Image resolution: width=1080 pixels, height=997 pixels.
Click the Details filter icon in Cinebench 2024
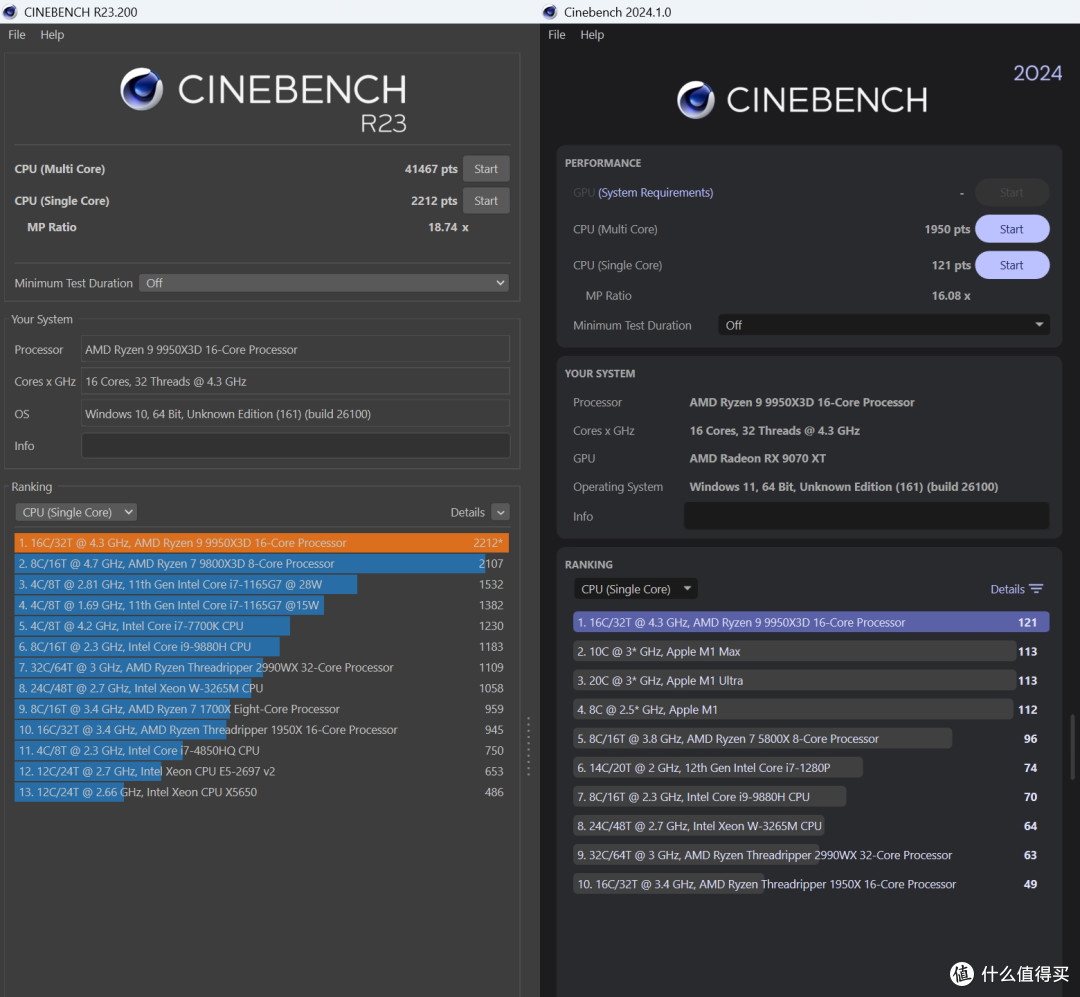click(x=1036, y=589)
